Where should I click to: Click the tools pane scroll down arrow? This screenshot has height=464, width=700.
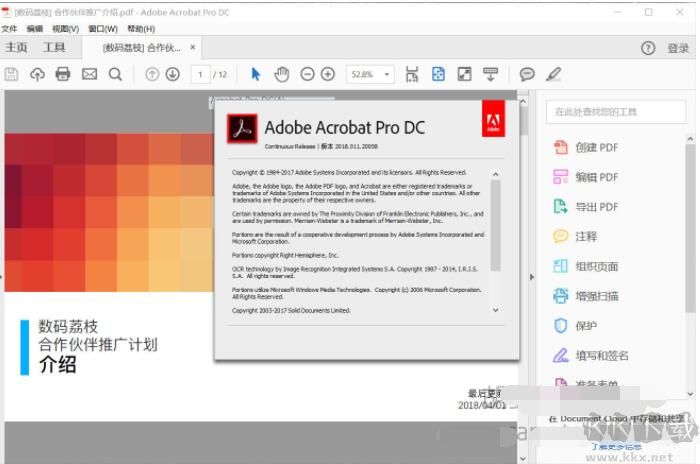click(691, 394)
